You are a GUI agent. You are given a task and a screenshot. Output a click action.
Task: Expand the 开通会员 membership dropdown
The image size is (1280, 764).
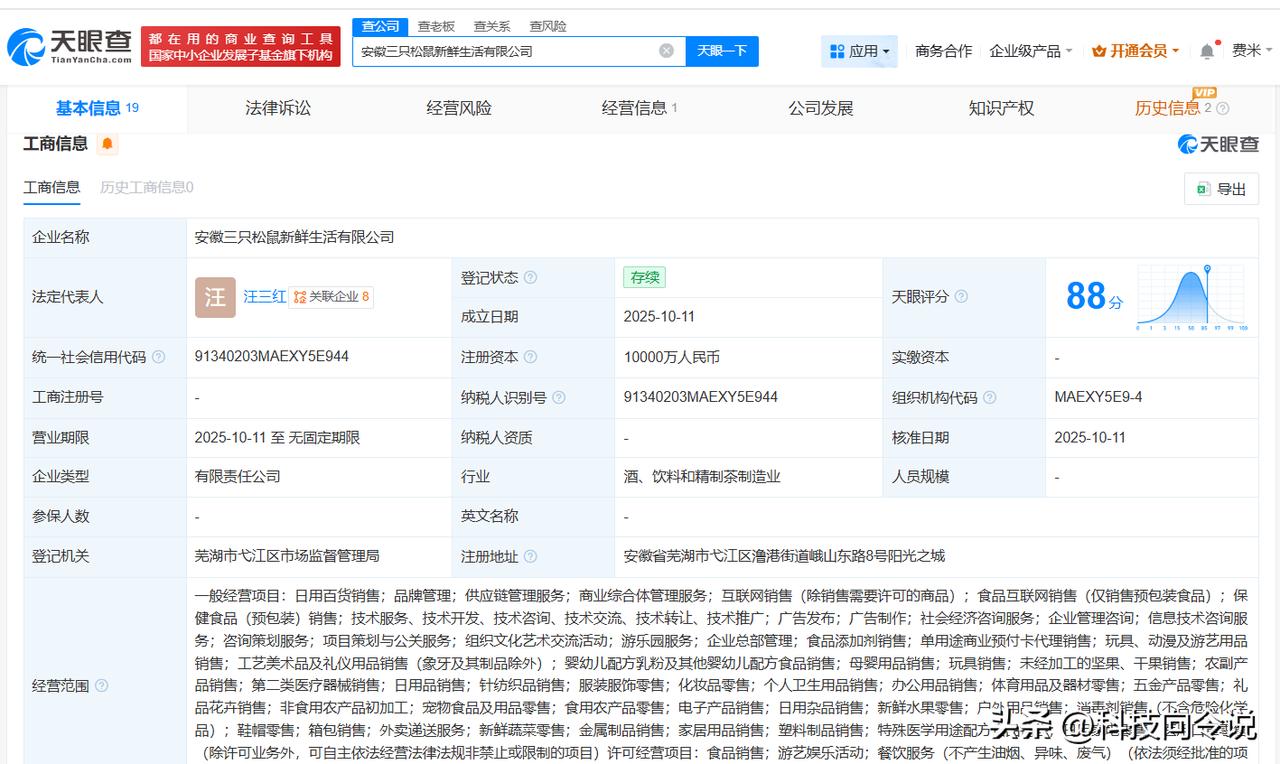(x=1135, y=51)
